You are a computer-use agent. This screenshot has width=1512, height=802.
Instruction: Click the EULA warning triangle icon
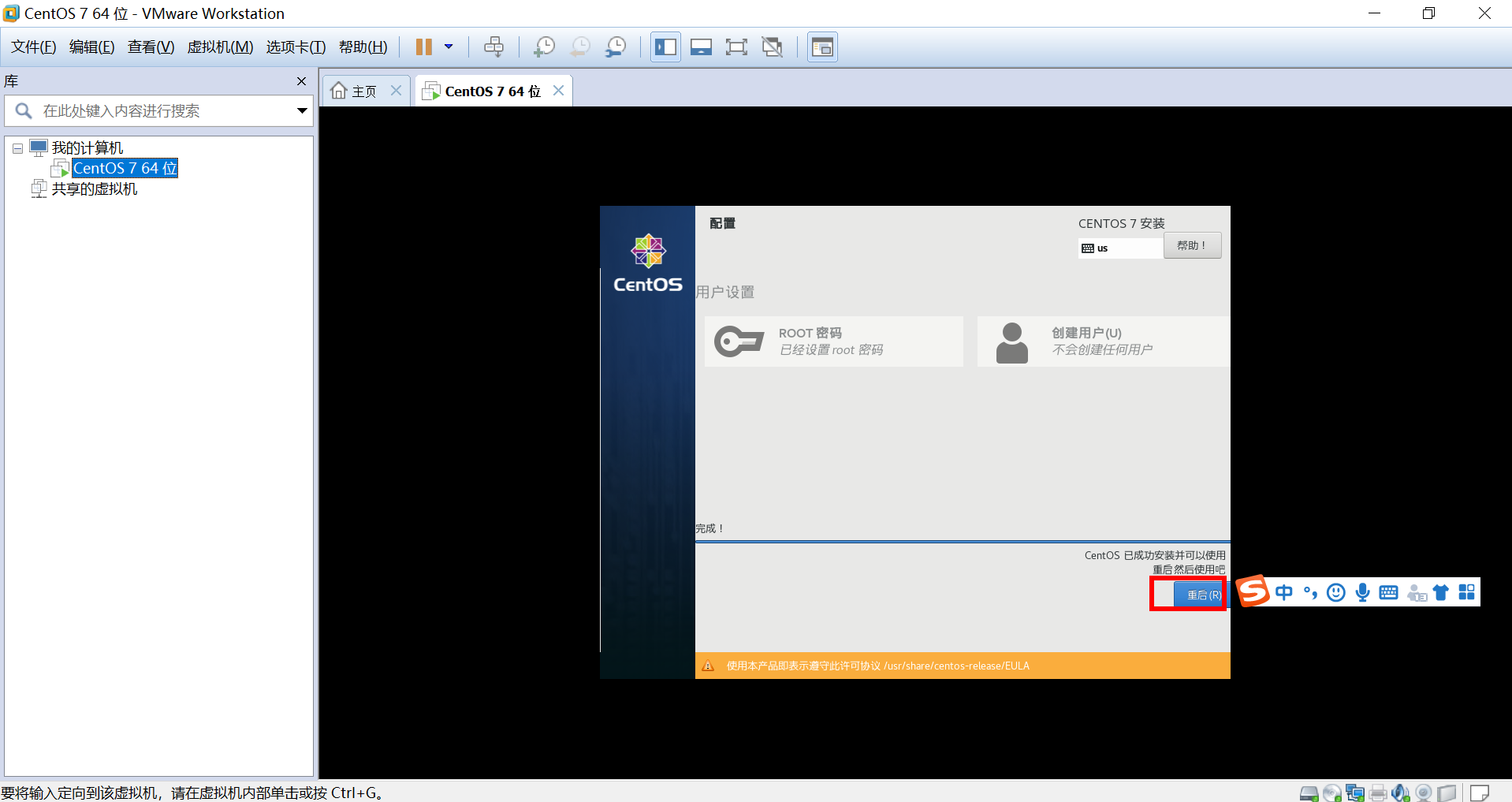[708, 666]
